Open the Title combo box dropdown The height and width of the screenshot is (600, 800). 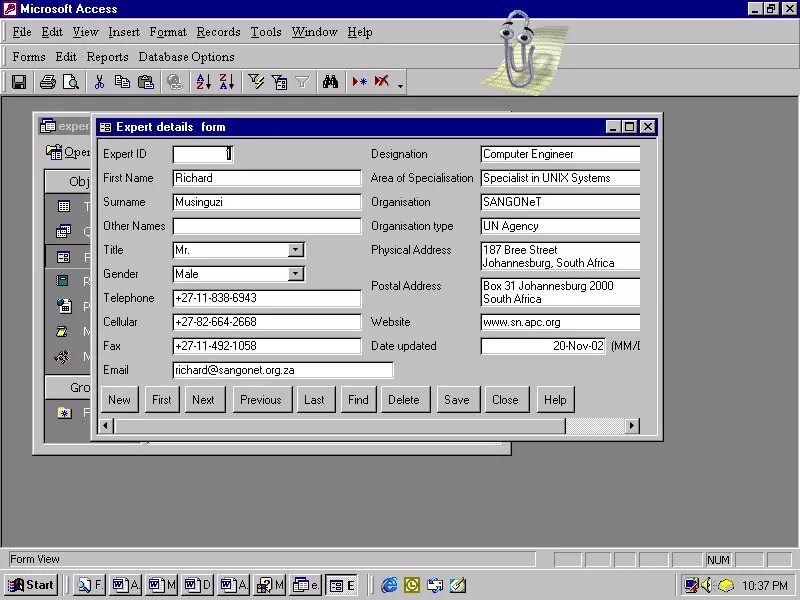(x=296, y=250)
